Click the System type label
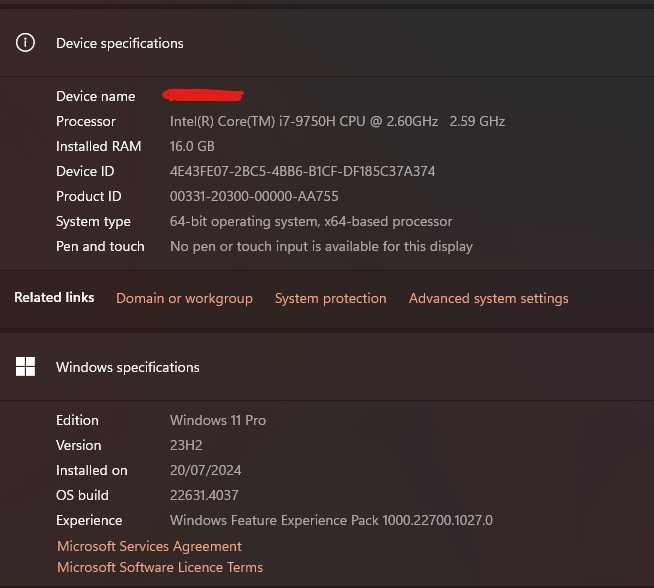 pyautogui.click(x=93, y=221)
